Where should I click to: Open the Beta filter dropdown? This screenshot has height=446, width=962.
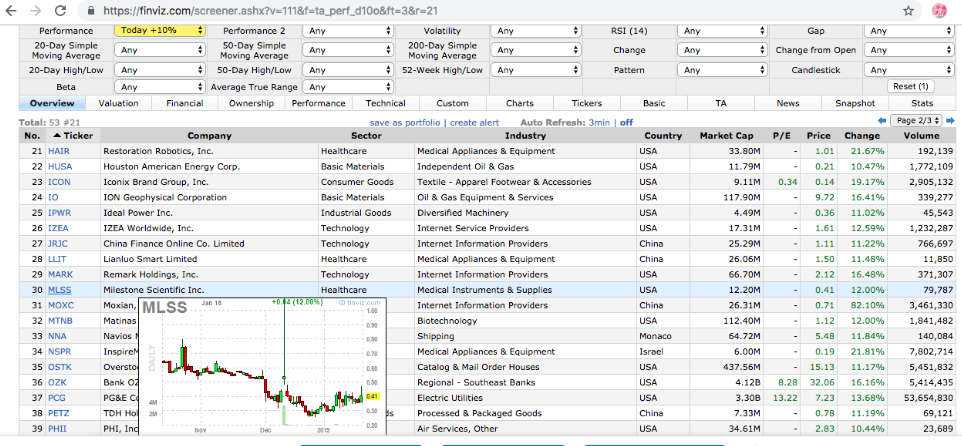[160, 87]
